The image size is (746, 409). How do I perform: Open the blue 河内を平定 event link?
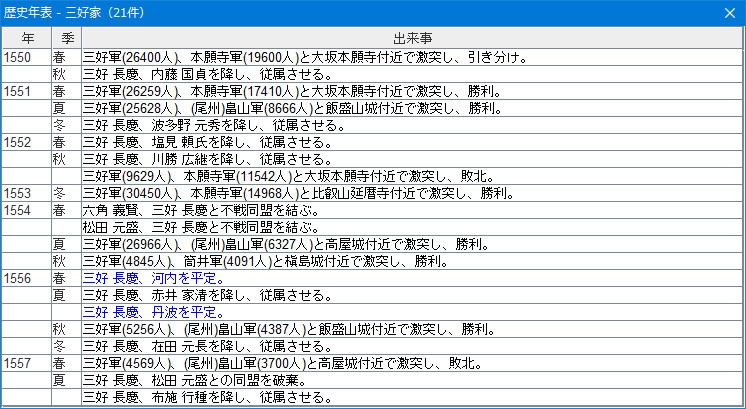tap(153, 278)
